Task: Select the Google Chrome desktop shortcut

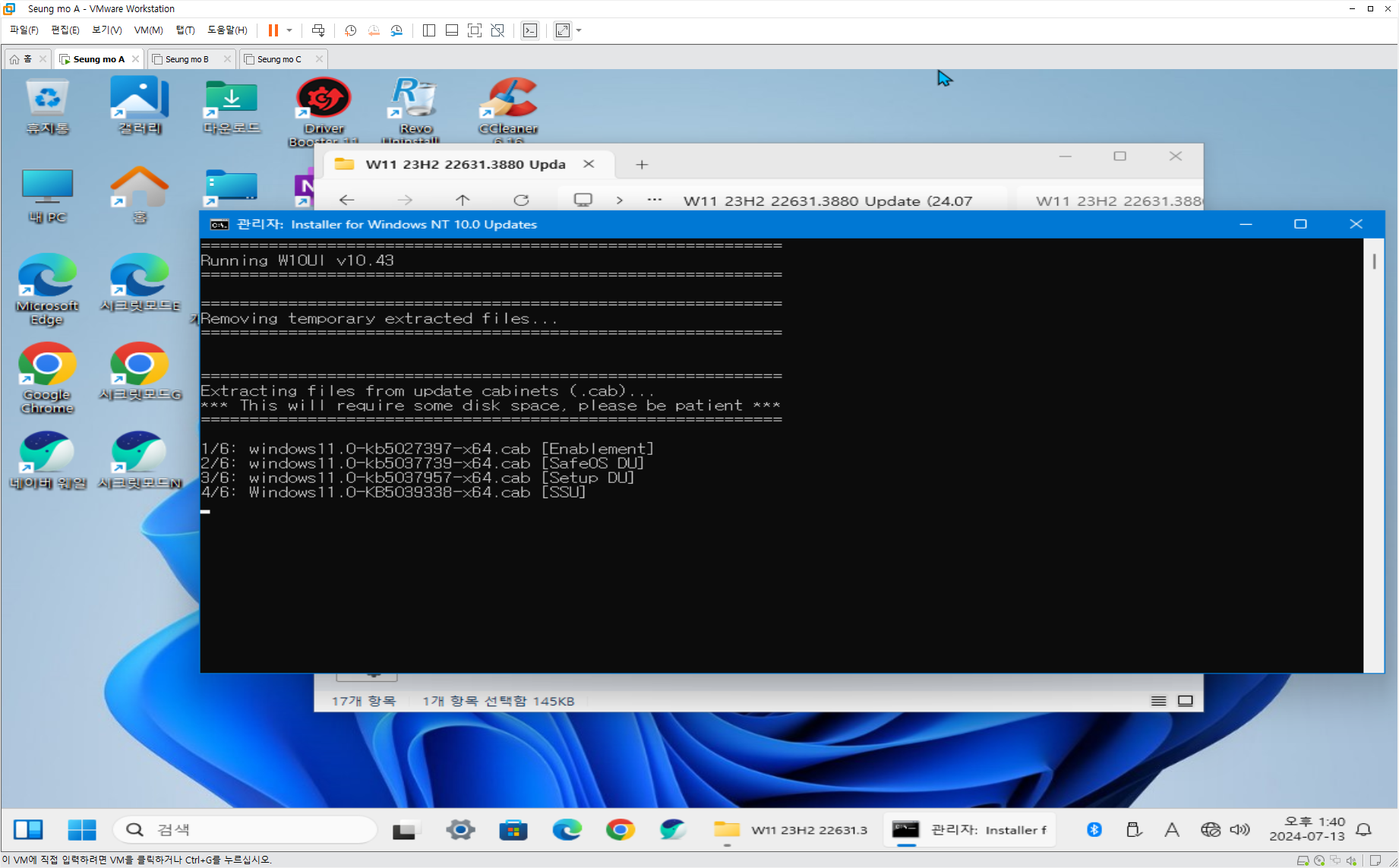Action: click(47, 378)
